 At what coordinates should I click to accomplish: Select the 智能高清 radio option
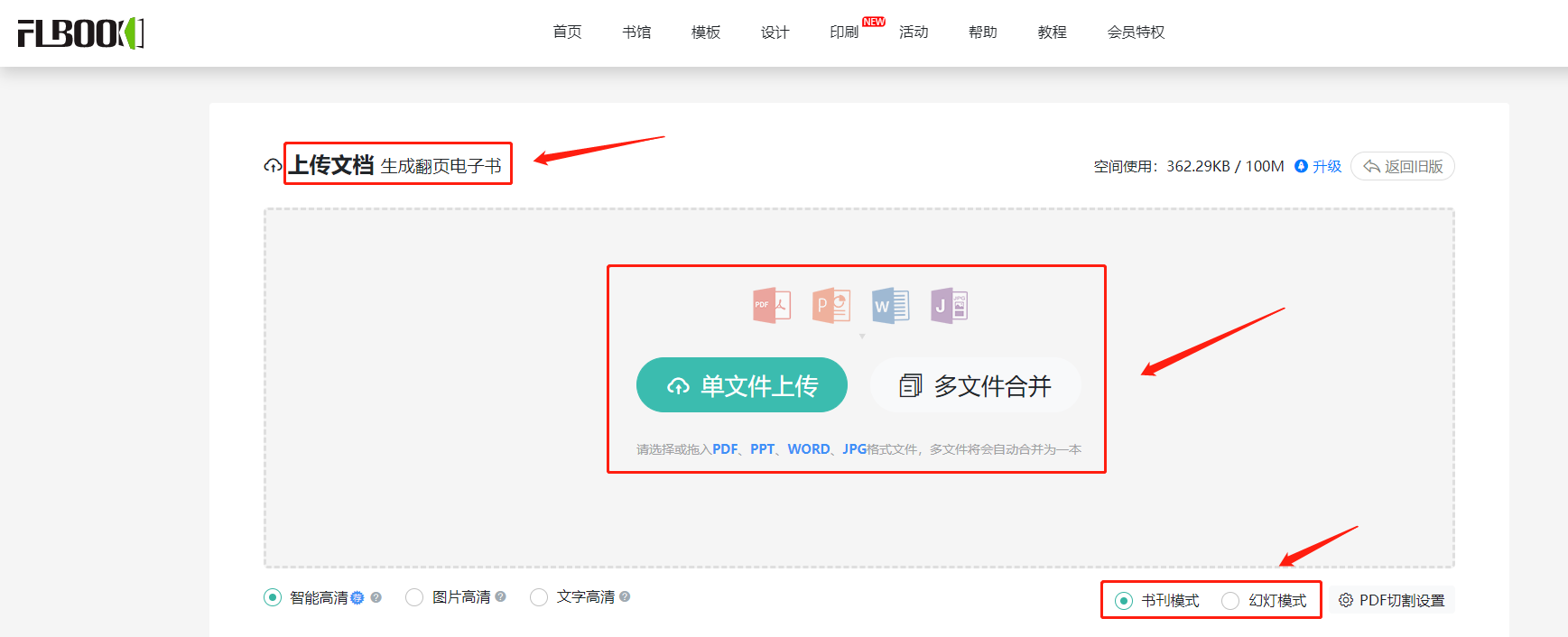pyautogui.click(x=273, y=597)
